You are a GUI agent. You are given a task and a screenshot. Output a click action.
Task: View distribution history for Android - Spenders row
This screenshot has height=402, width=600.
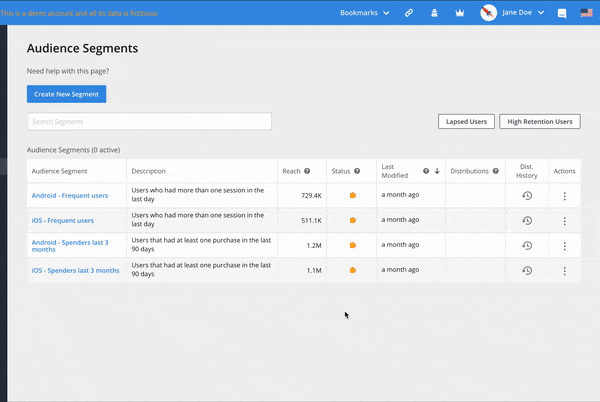(x=527, y=246)
